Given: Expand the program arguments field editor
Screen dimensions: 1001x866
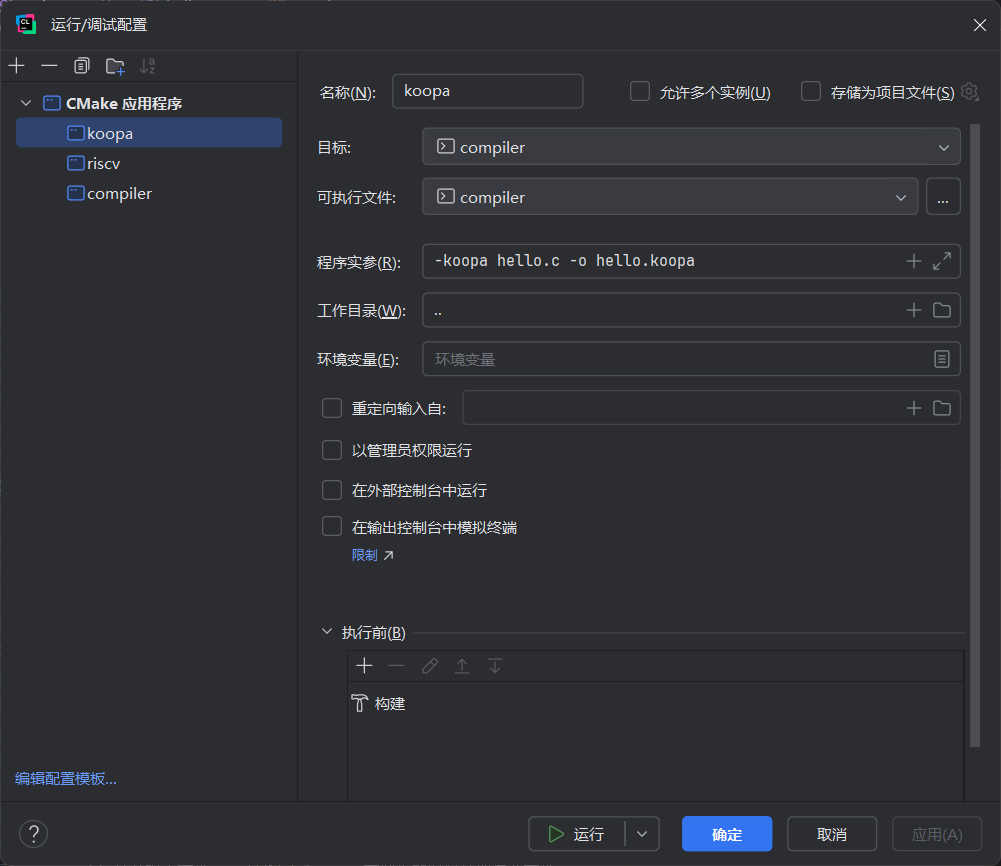Looking at the screenshot, I should 941,261.
